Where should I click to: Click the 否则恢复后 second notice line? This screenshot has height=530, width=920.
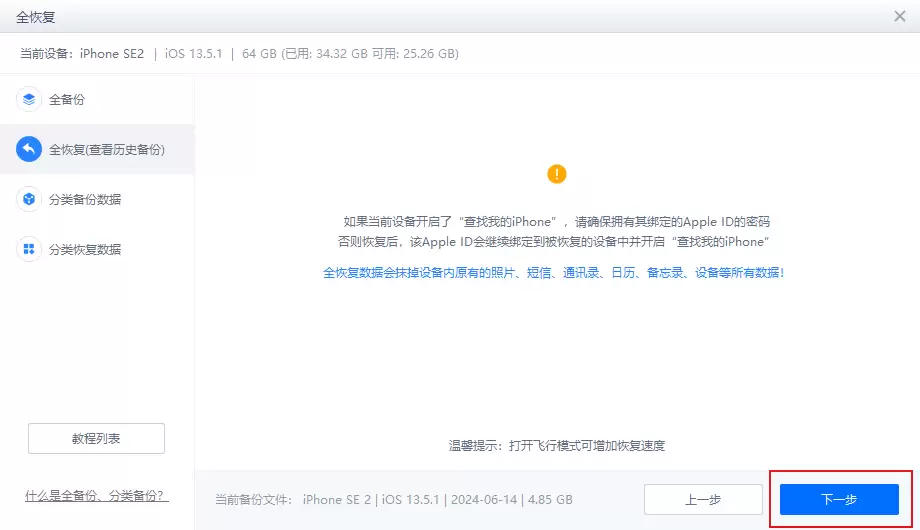point(553,242)
